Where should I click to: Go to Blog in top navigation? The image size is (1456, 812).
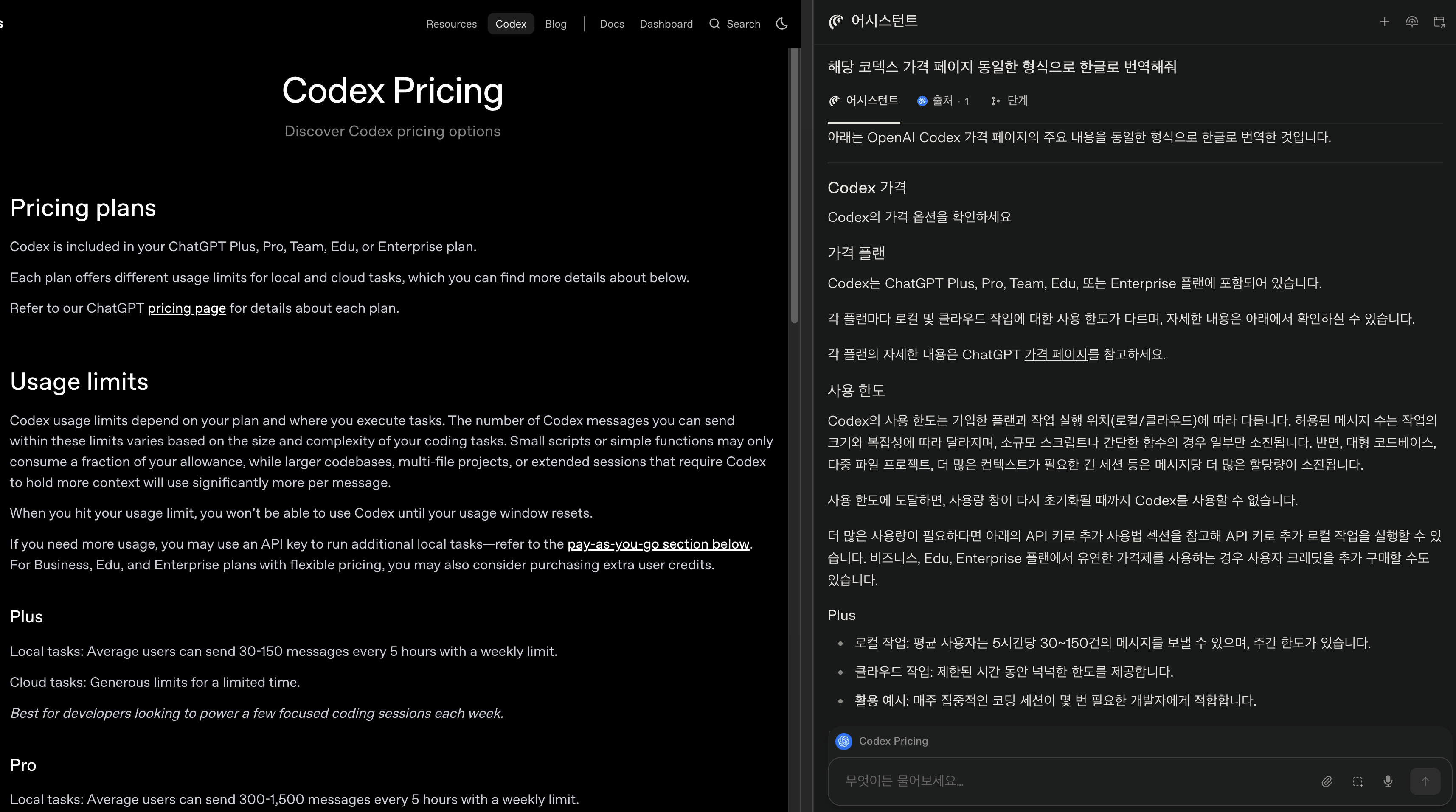(x=555, y=24)
